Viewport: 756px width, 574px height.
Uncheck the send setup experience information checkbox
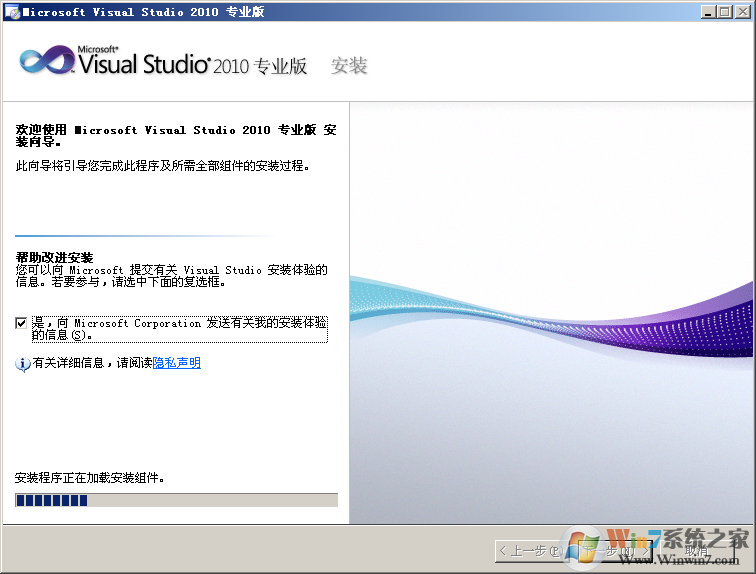tap(21, 323)
